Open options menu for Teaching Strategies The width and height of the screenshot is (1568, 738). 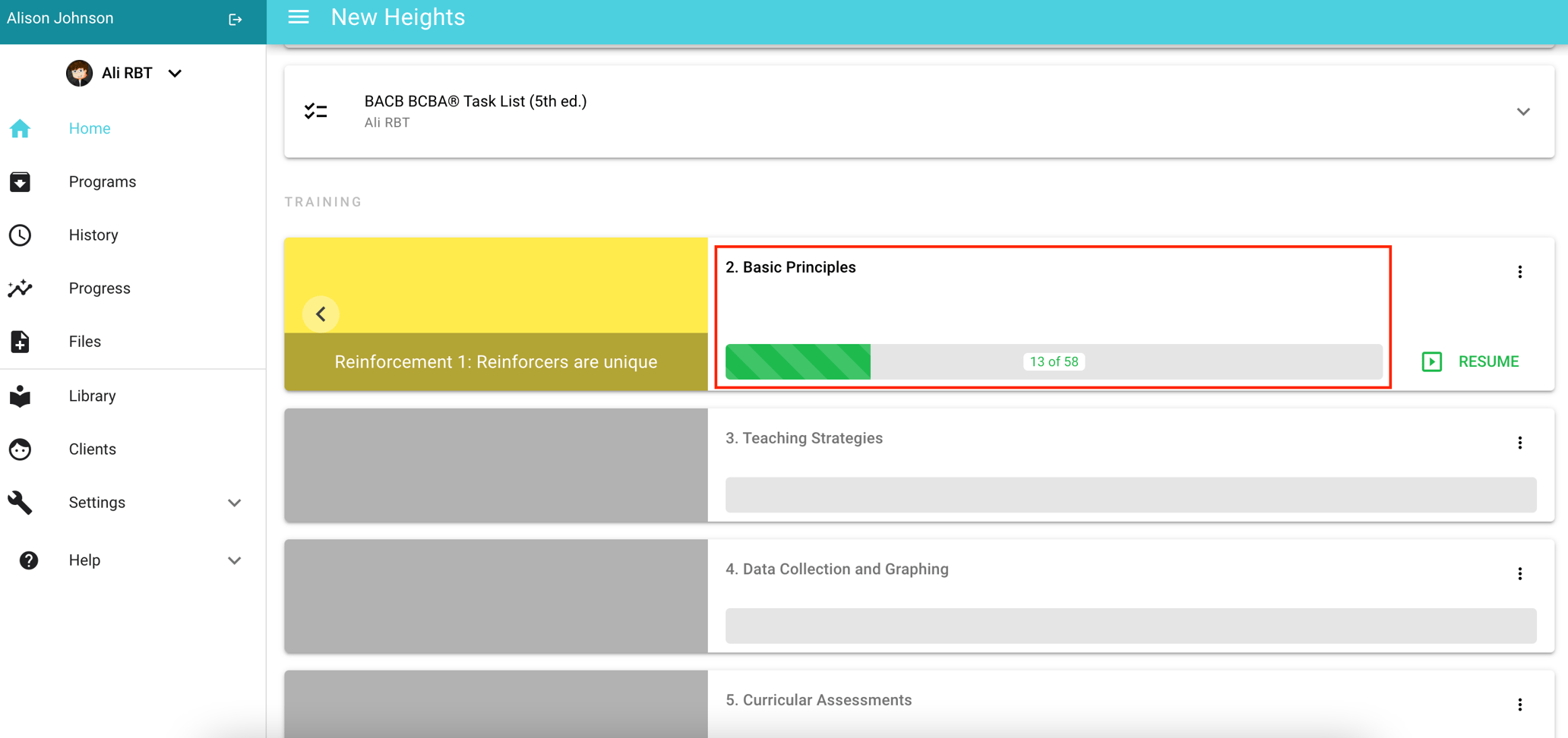click(x=1520, y=442)
